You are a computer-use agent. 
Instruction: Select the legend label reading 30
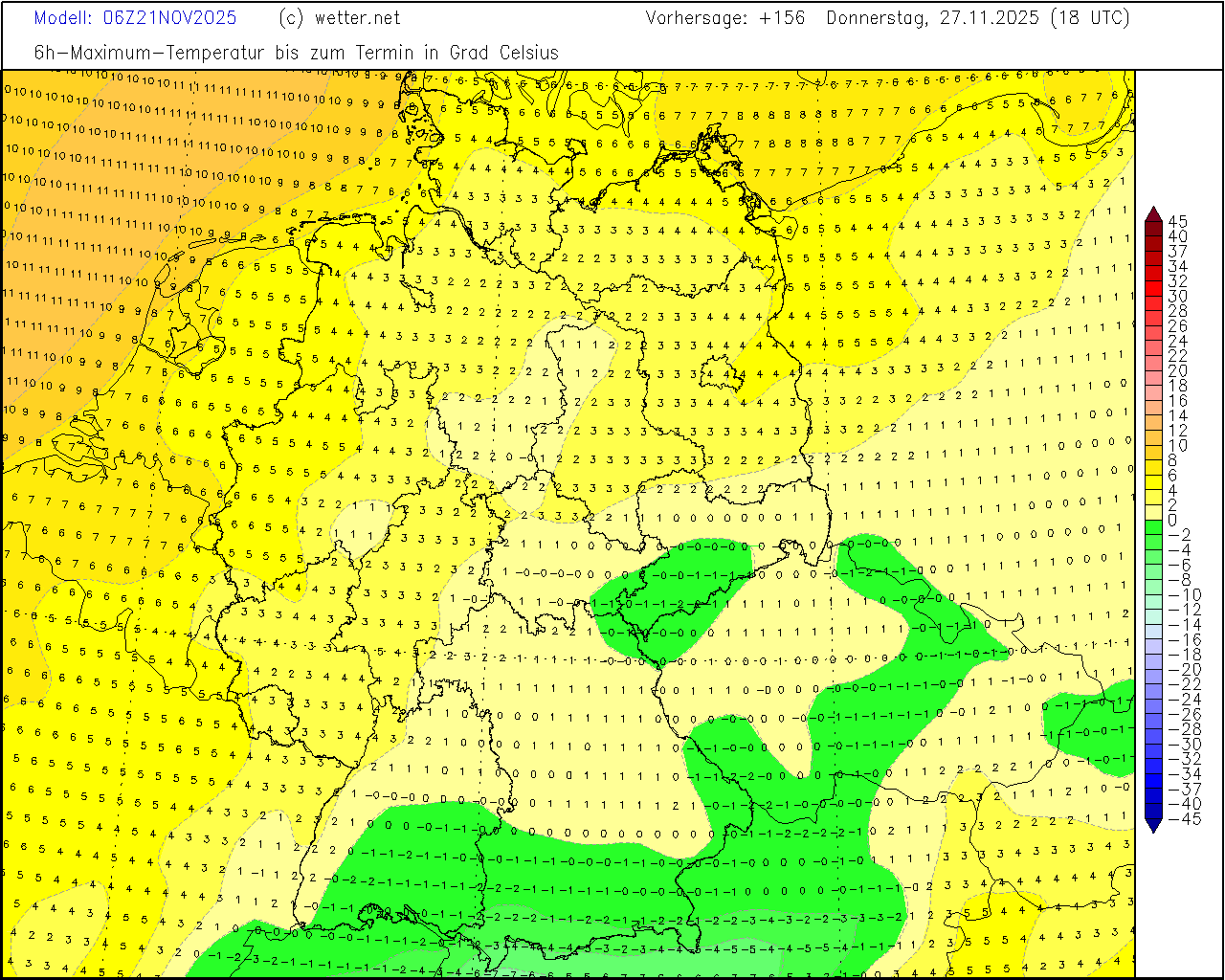coord(1177,297)
